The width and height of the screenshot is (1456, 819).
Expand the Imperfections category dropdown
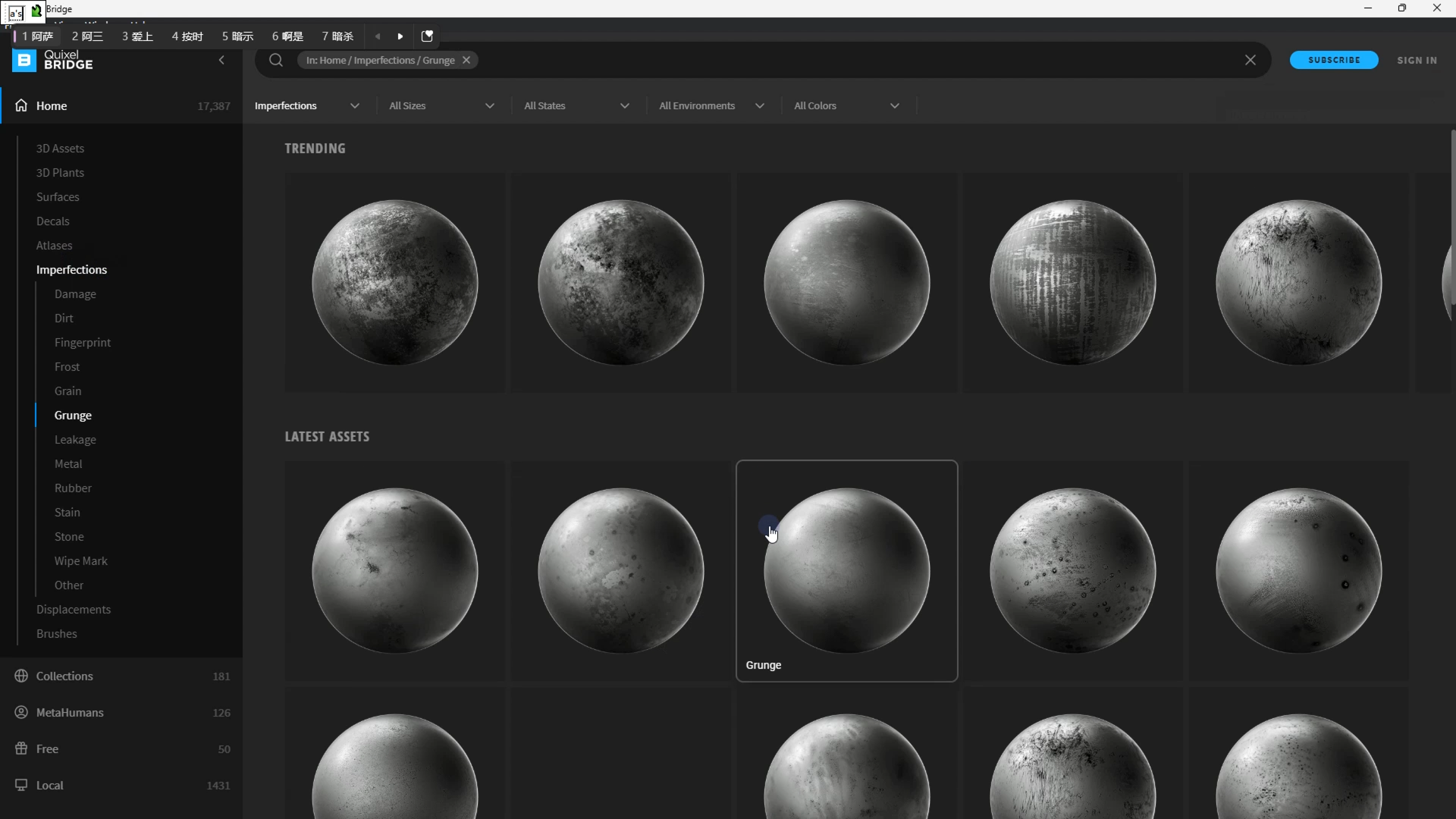coord(307,105)
